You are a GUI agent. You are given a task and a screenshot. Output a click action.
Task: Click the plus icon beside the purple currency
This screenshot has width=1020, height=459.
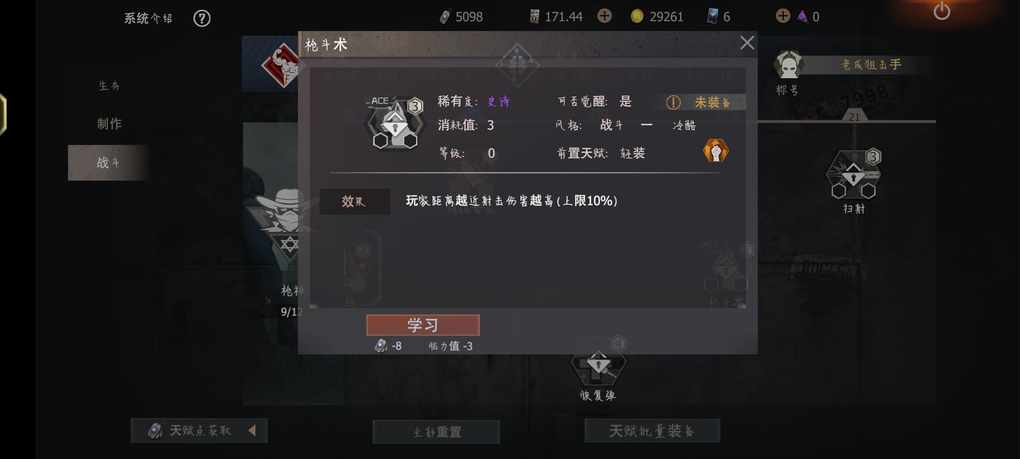[x=783, y=16]
